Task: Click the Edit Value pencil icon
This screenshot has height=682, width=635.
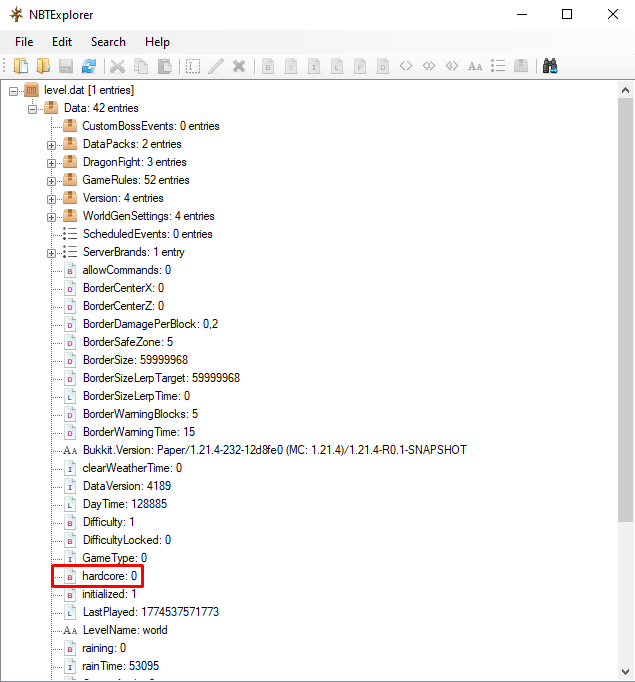Action: click(216, 66)
